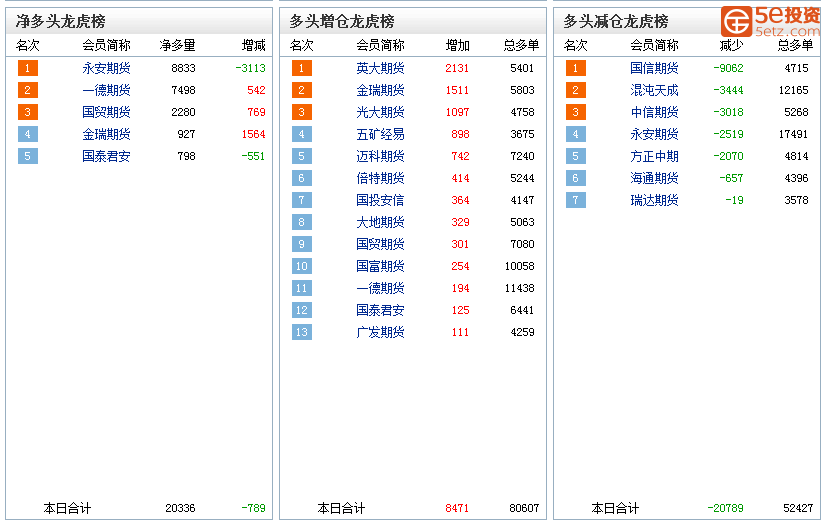Click the 净多头龙虎榜 panel title
This screenshot has width=828, height=524.
click(61, 21)
